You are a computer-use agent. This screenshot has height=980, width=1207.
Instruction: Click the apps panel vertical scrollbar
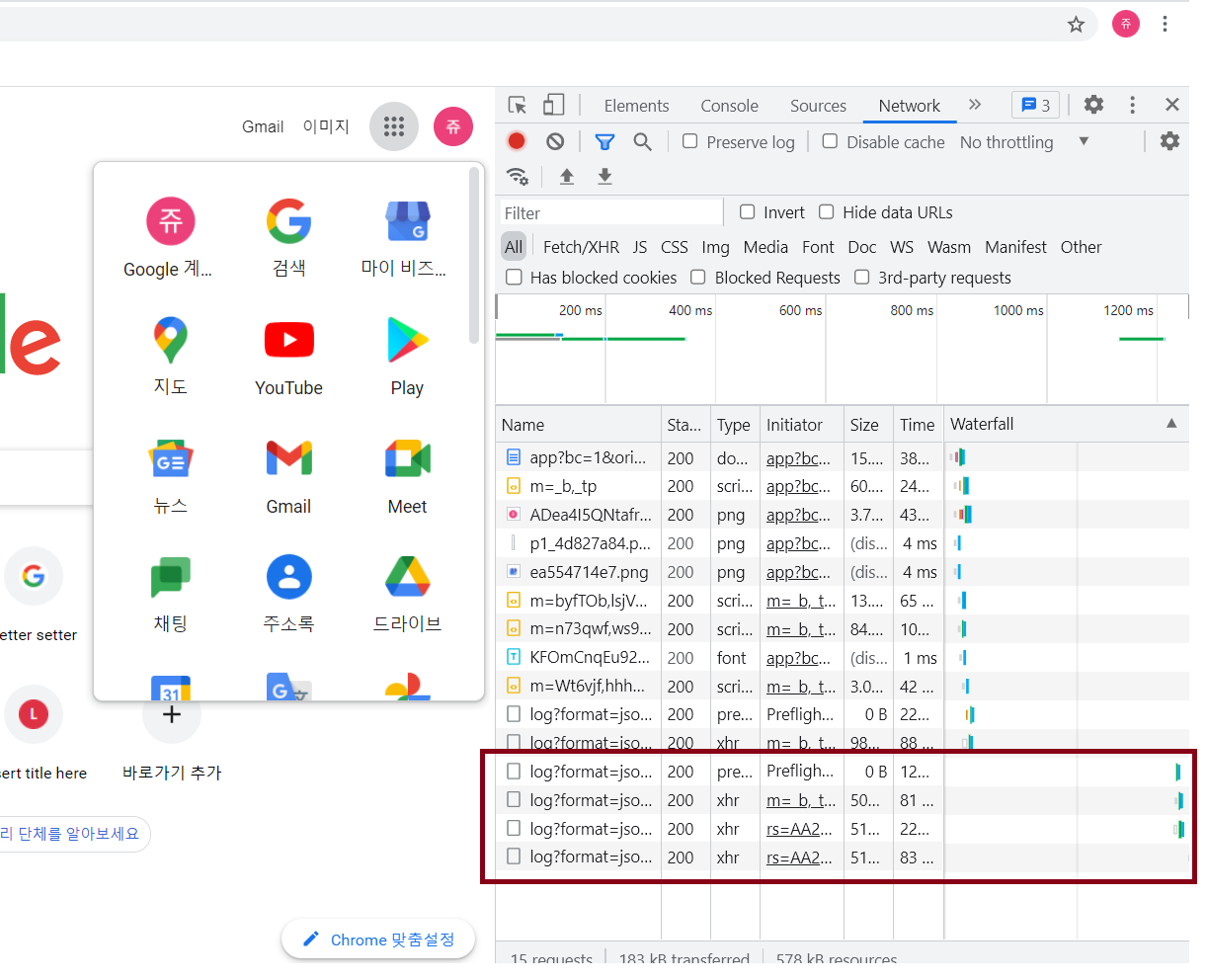474,257
